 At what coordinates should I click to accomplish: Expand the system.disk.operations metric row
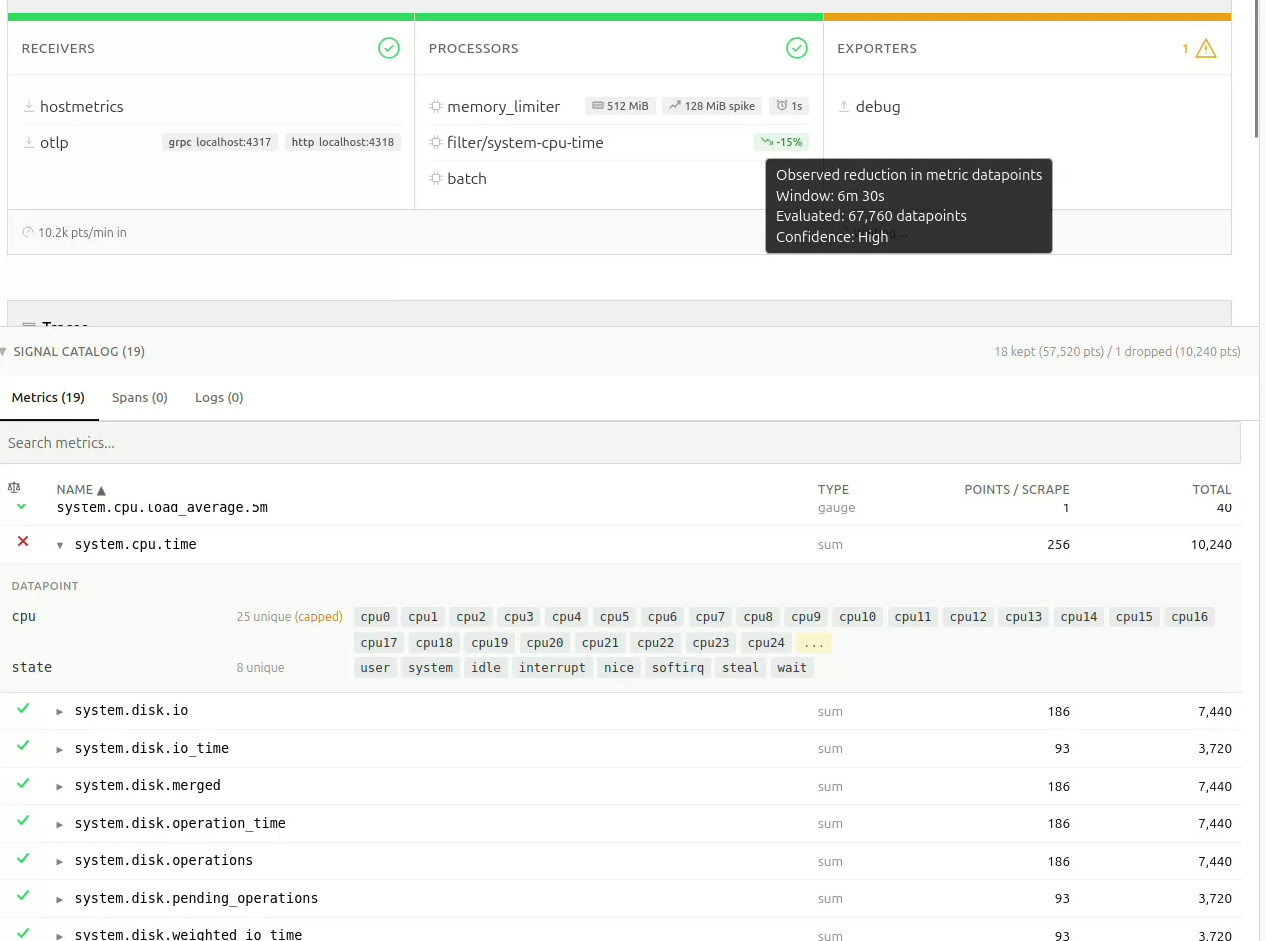[x=59, y=860]
